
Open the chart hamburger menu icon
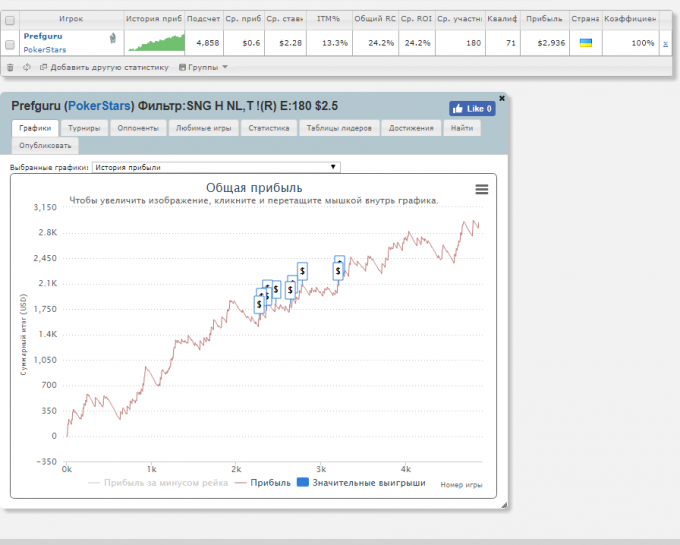tap(482, 189)
